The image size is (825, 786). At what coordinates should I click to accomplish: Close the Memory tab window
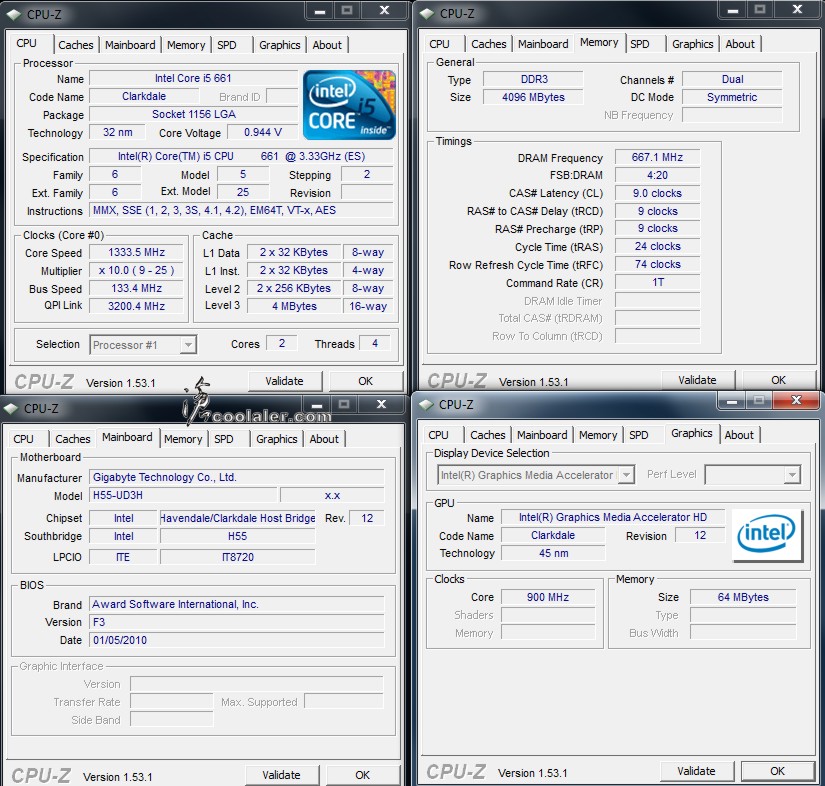(x=797, y=10)
